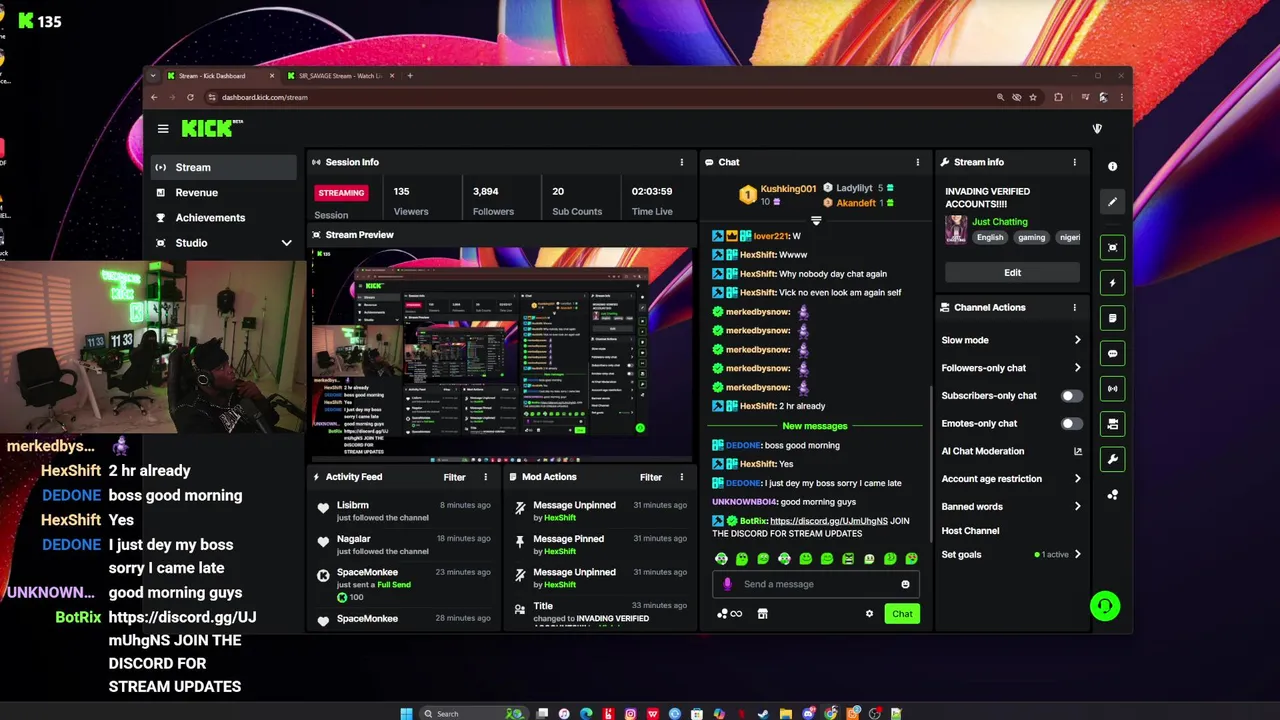Open Session Info options menu
Viewport: 1280px width, 720px height.
[x=682, y=162]
